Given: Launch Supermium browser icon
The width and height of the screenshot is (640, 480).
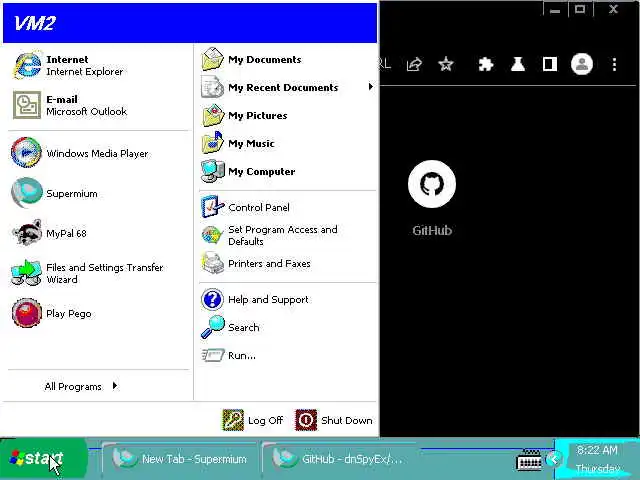Looking at the screenshot, I should [x=27, y=193].
